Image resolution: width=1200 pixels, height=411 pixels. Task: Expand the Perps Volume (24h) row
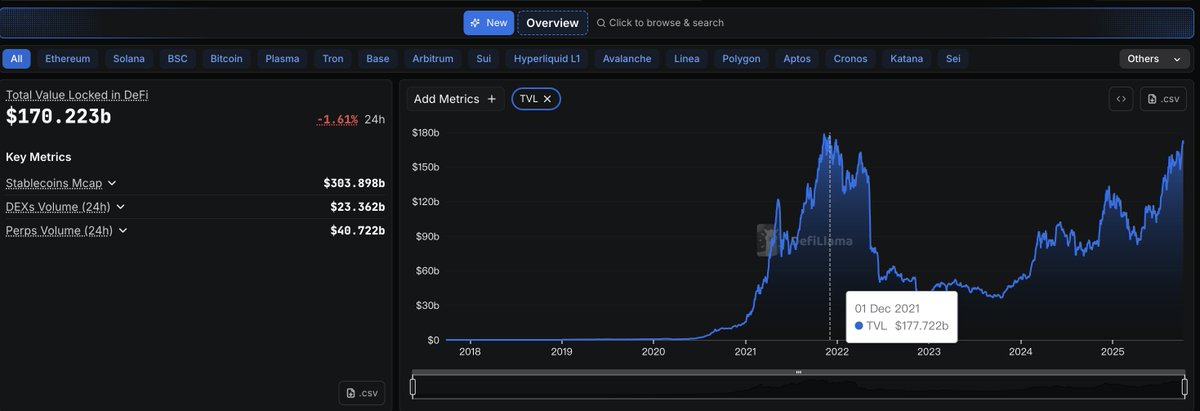tap(123, 231)
